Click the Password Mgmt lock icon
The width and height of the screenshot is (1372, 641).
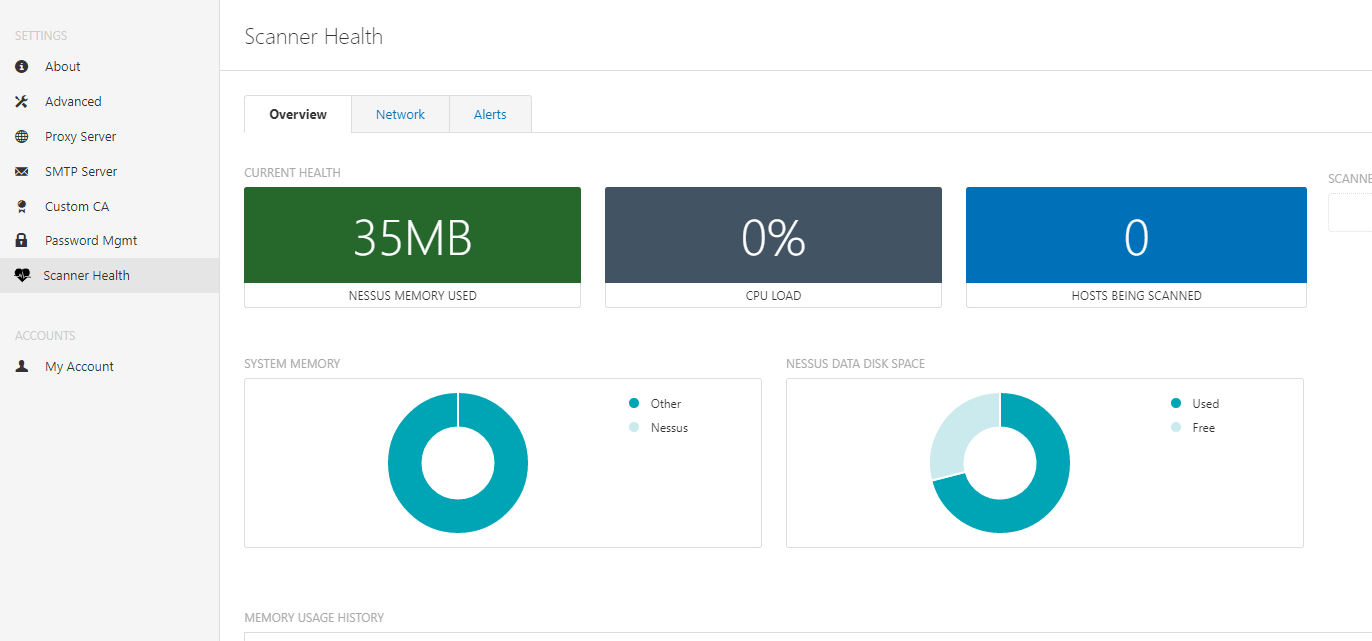pos(22,241)
